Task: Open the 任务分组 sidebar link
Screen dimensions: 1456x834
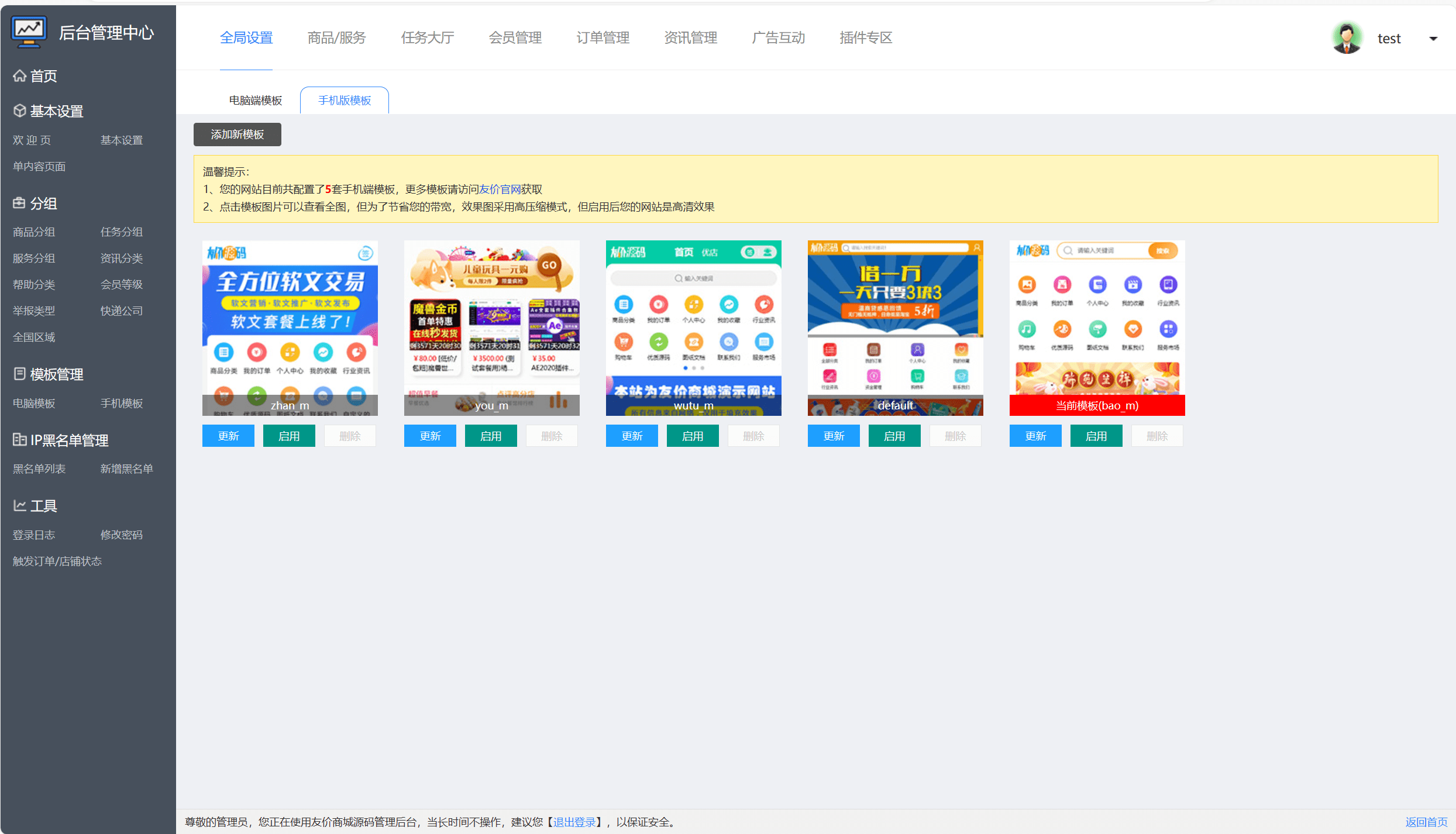Action: point(122,232)
